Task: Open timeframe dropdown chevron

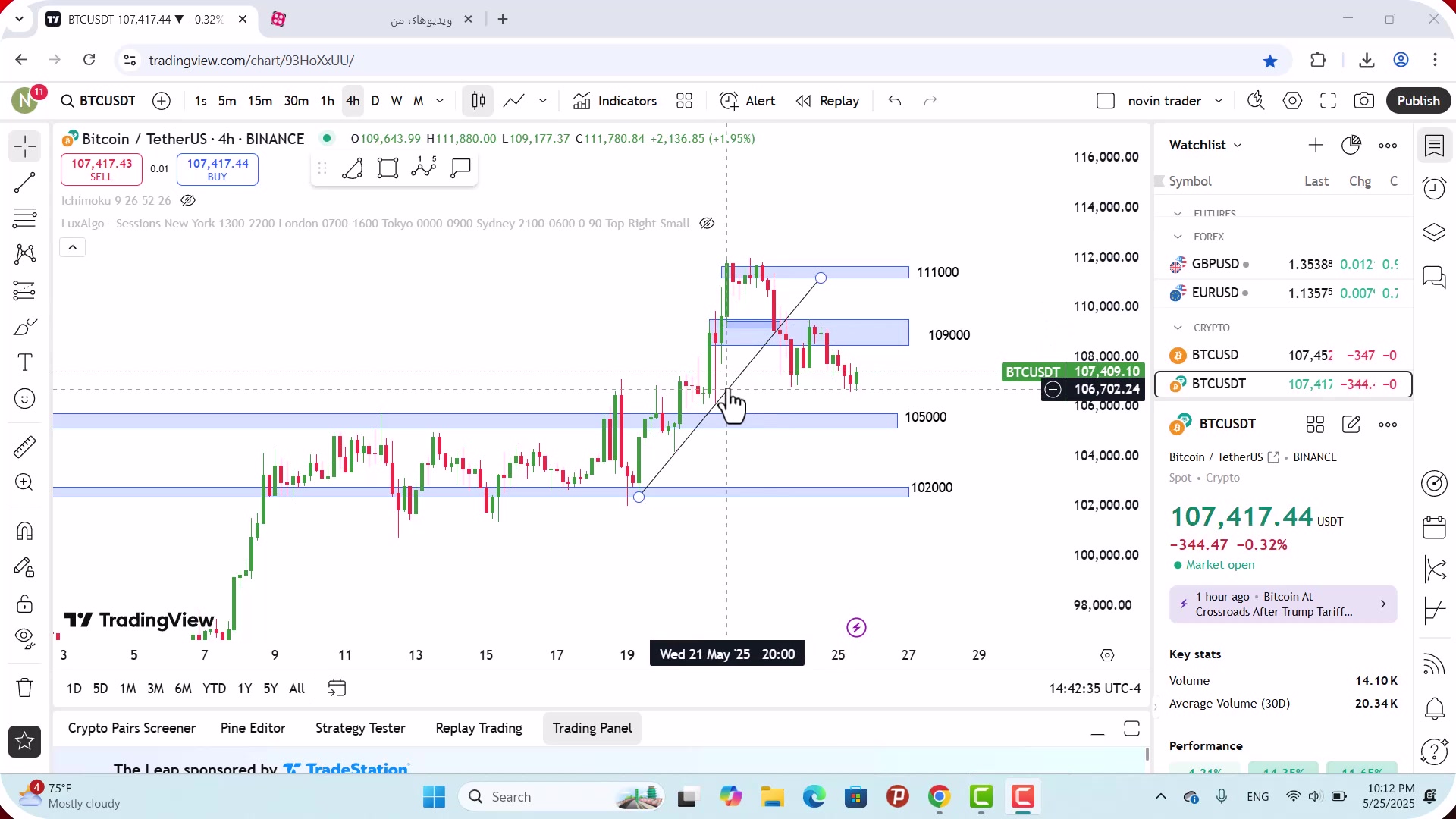Action: click(440, 101)
